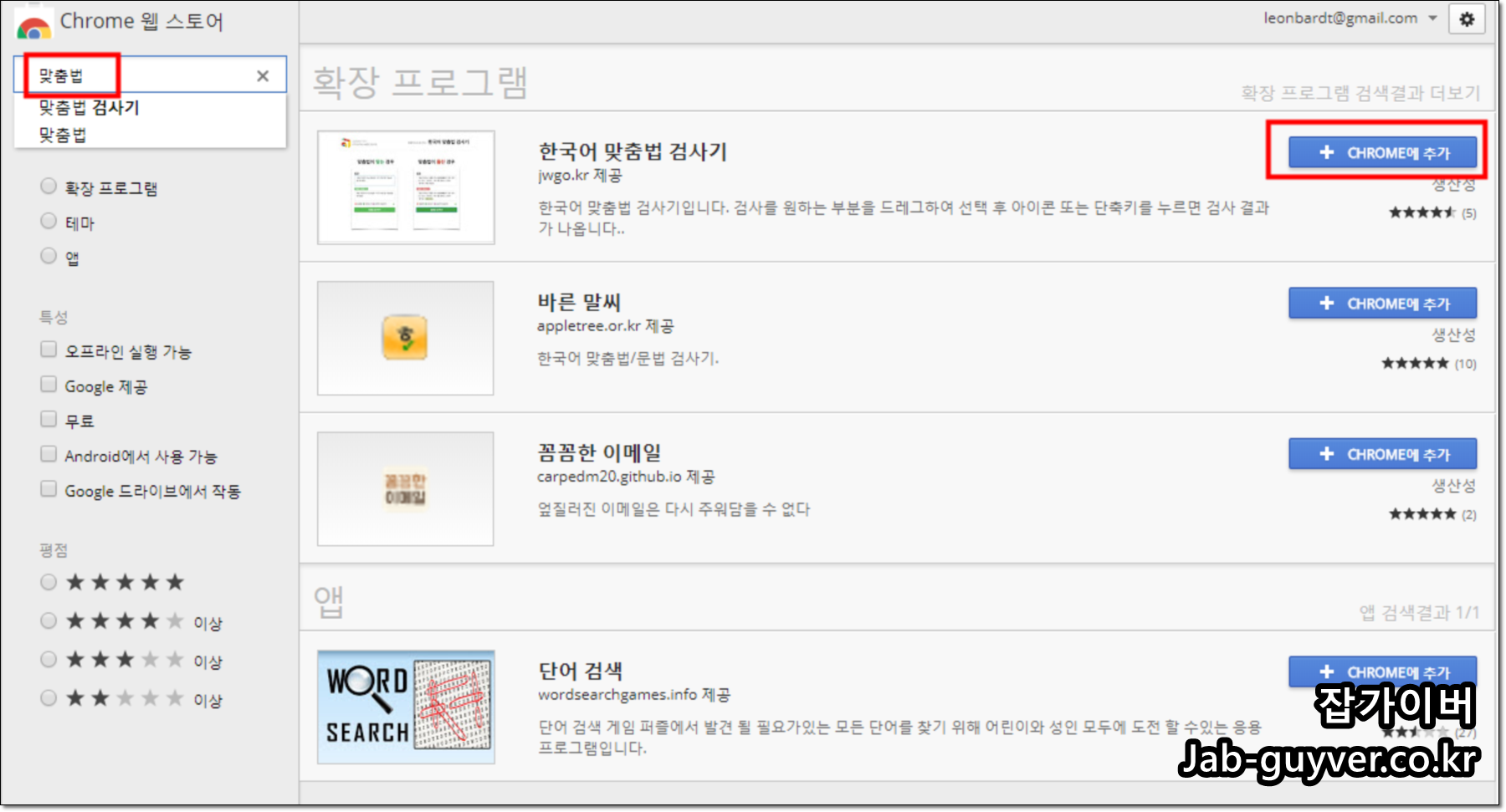Click carpedm20.github.io 제공 publisher text
This screenshot has width=1506, height=812.
(x=626, y=476)
